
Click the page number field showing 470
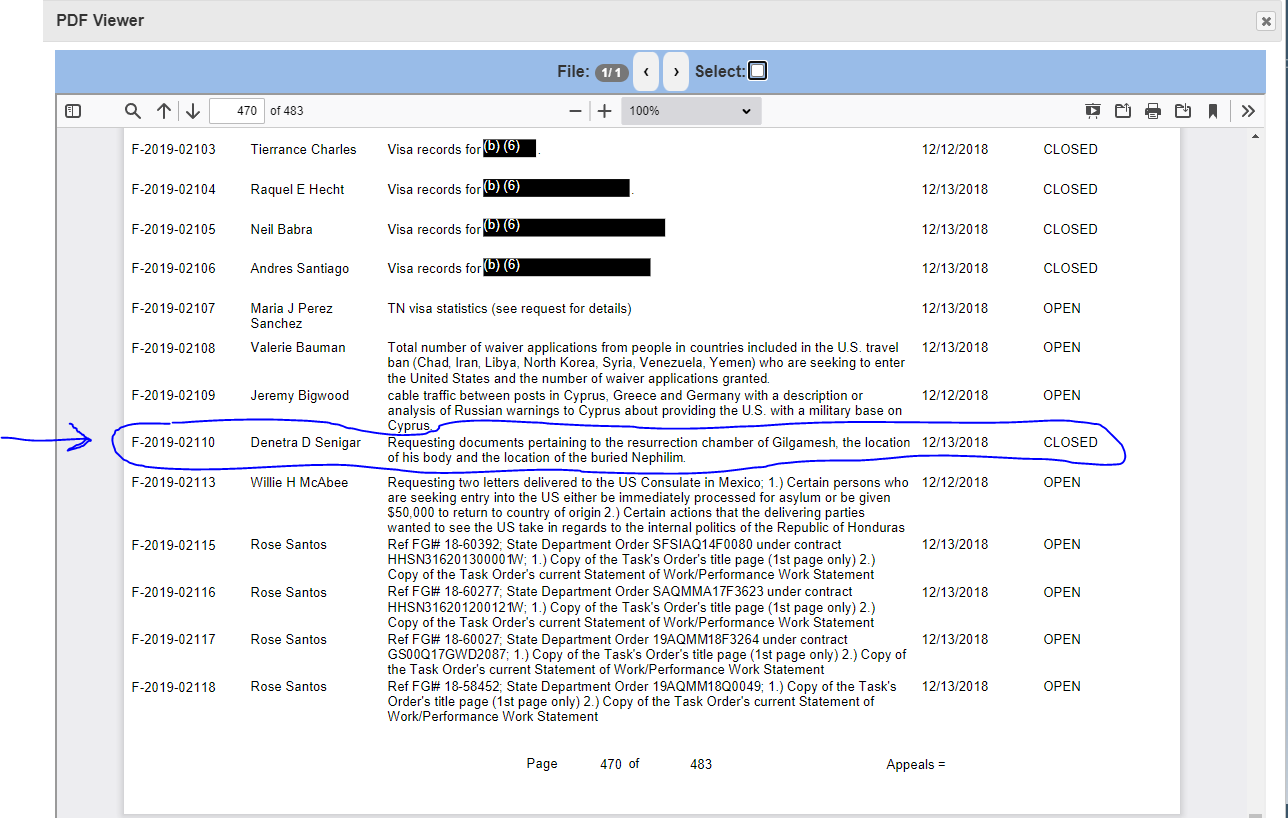click(x=236, y=111)
